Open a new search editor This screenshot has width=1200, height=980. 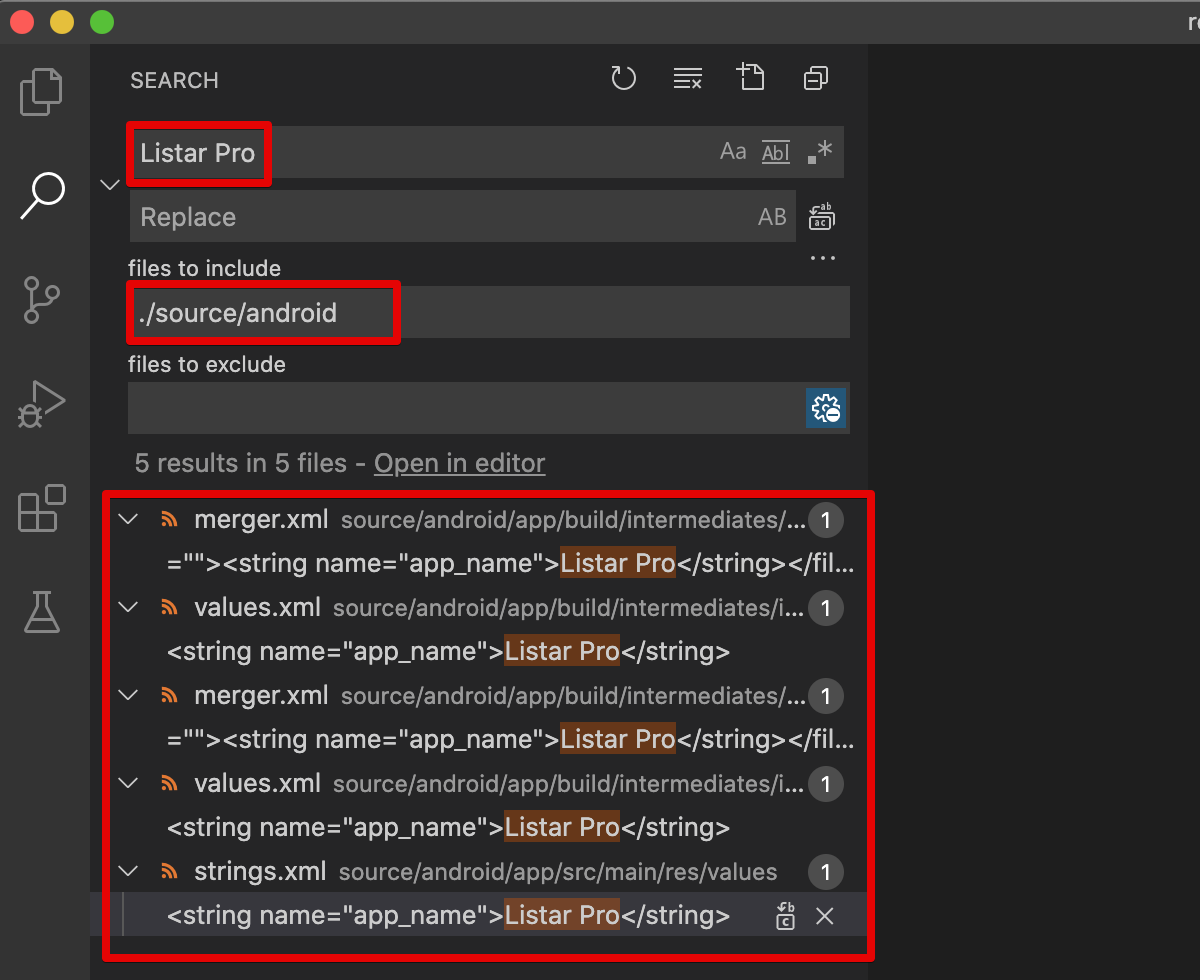click(x=751, y=77)
